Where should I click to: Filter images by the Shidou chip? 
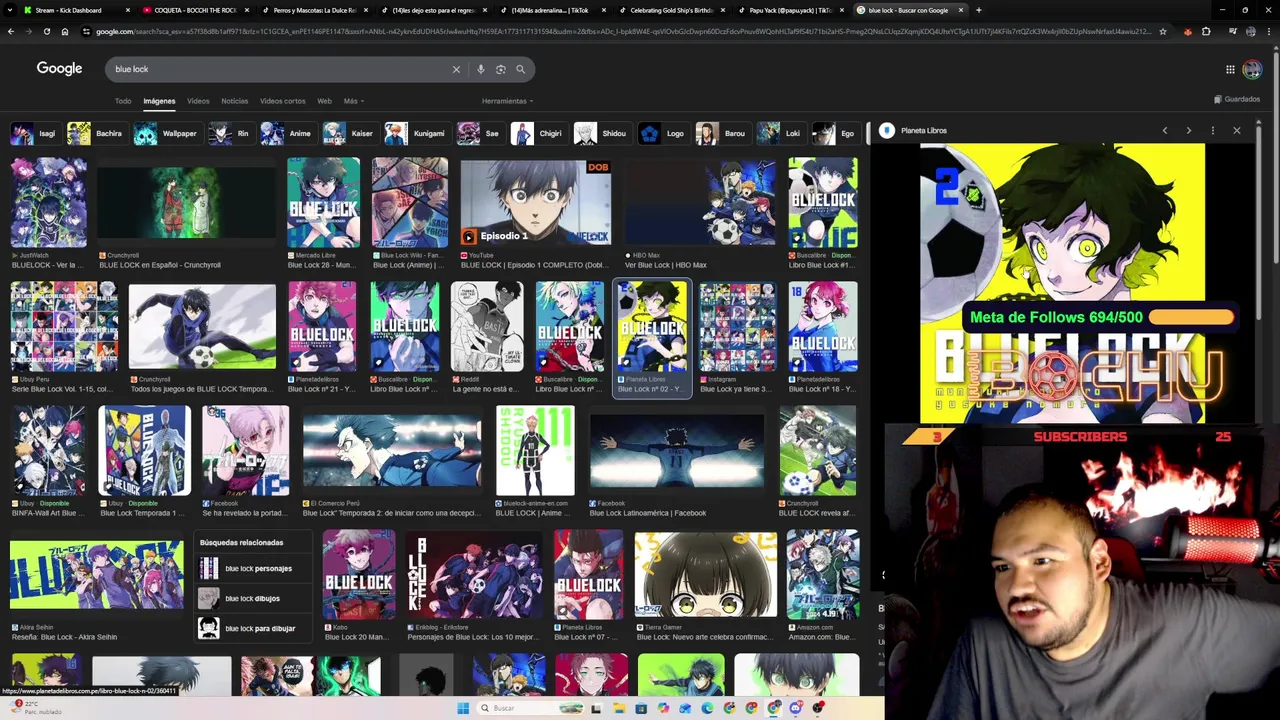601,133
